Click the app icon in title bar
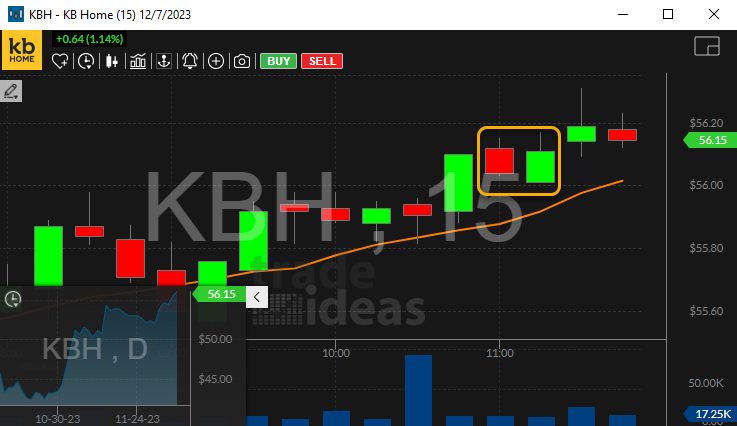Image resolution: width=737 pixels, height=426 pixels. coord(15,14)
